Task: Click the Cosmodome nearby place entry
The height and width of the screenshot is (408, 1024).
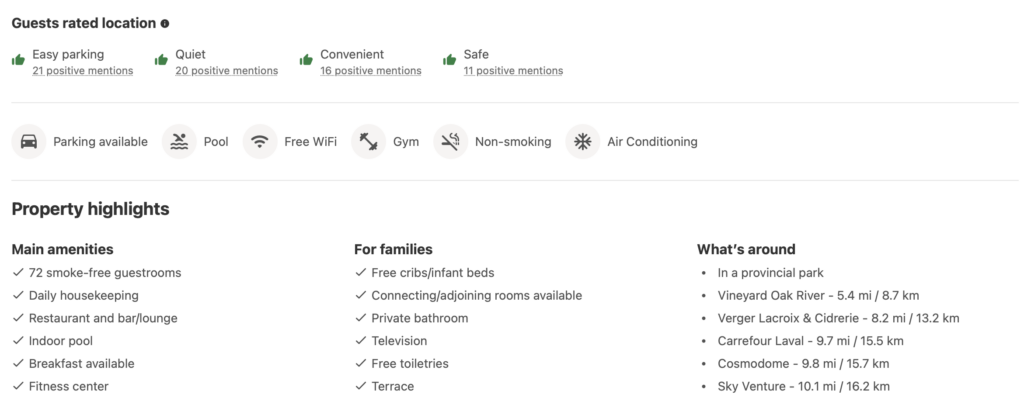Action: tap(803, 364)
